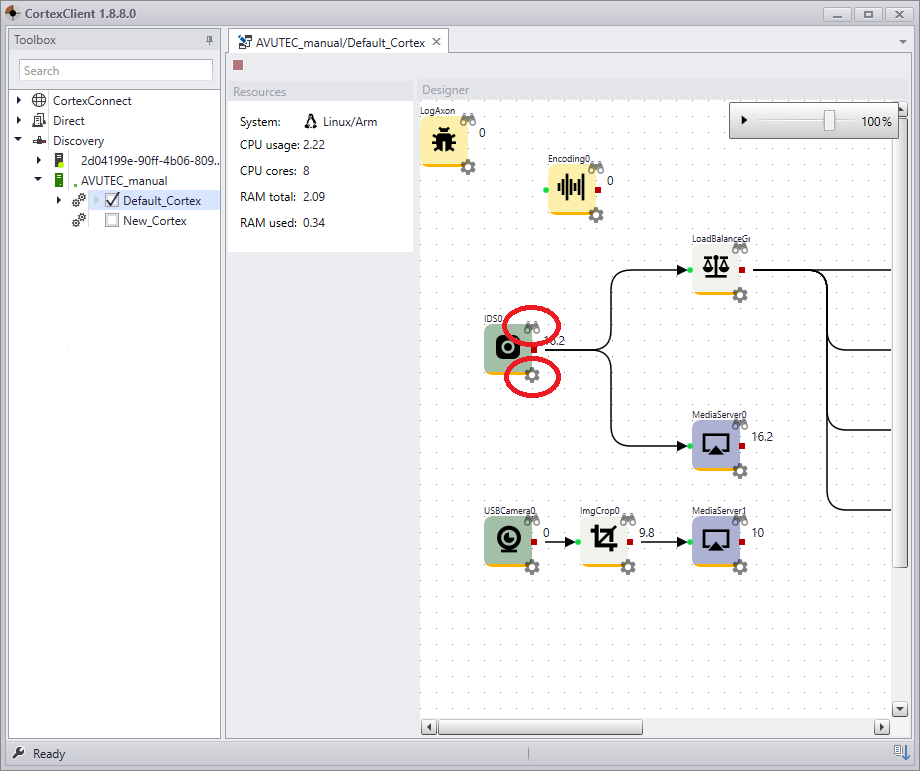Select the USBCamera0 webcam node
920x771 pixels.
point(508,540)
